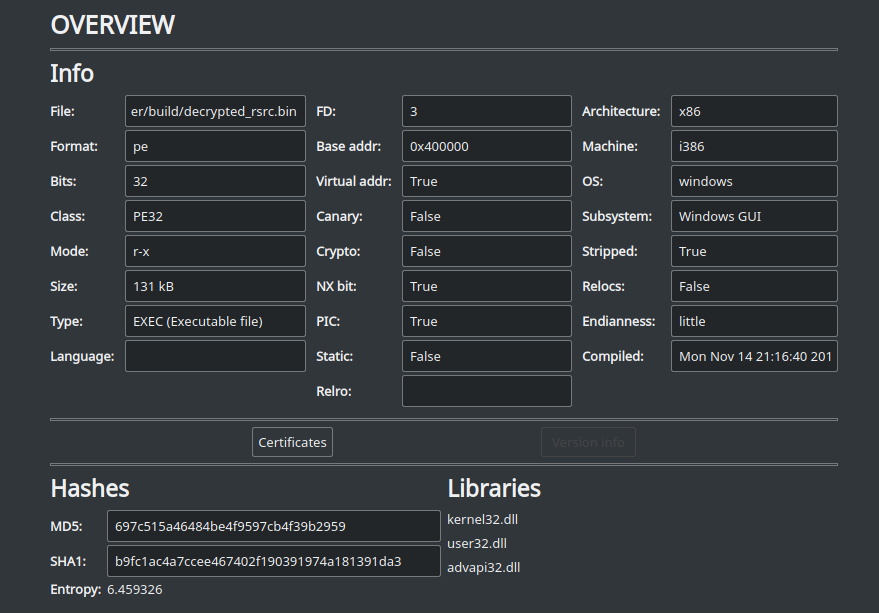Select the SHA1 hash field
879x613 pixels.
(x=273, y=561)
